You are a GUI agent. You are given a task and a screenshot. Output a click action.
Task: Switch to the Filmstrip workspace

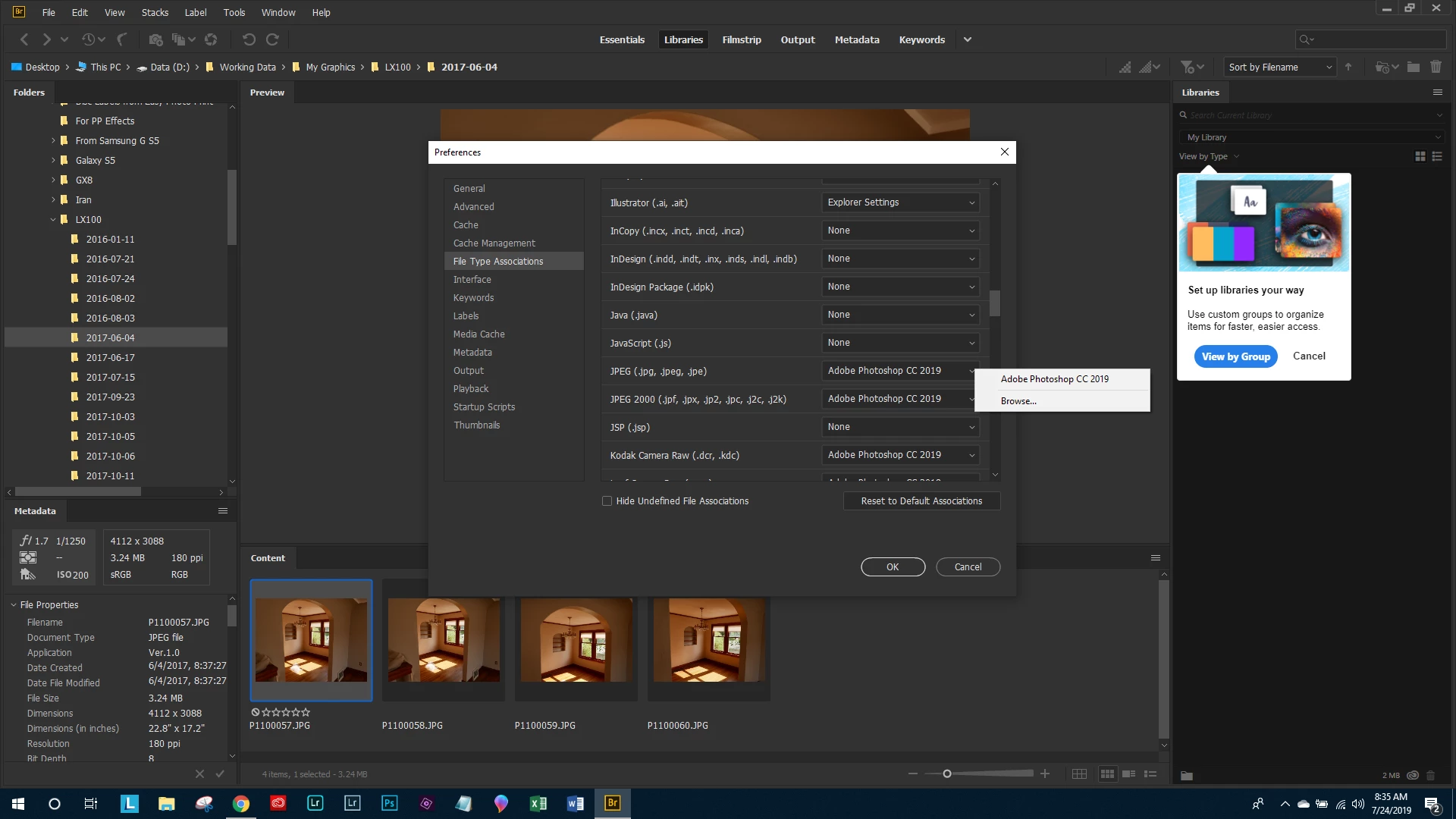pos(741,39)
